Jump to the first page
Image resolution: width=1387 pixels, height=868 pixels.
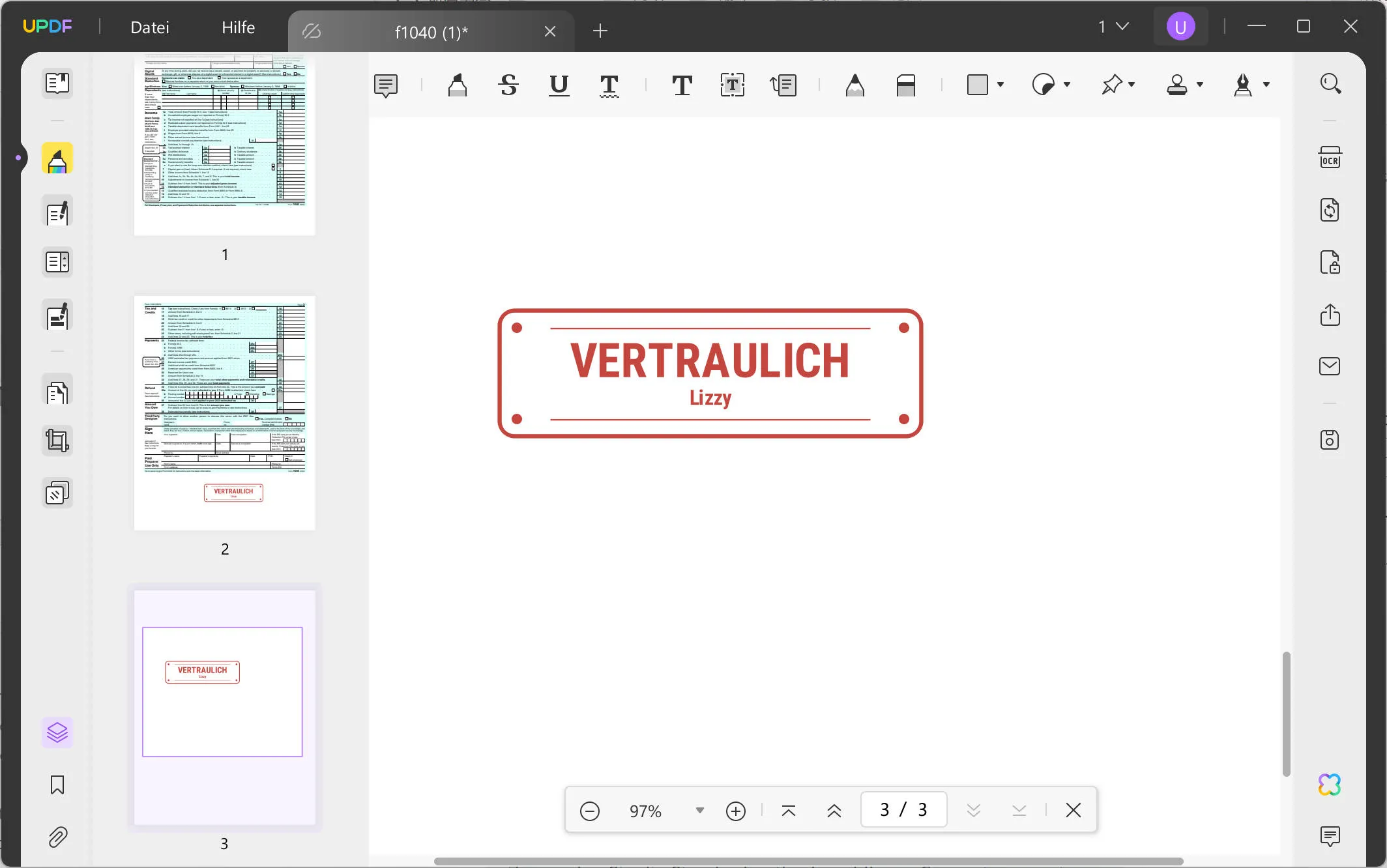[789, 811]
